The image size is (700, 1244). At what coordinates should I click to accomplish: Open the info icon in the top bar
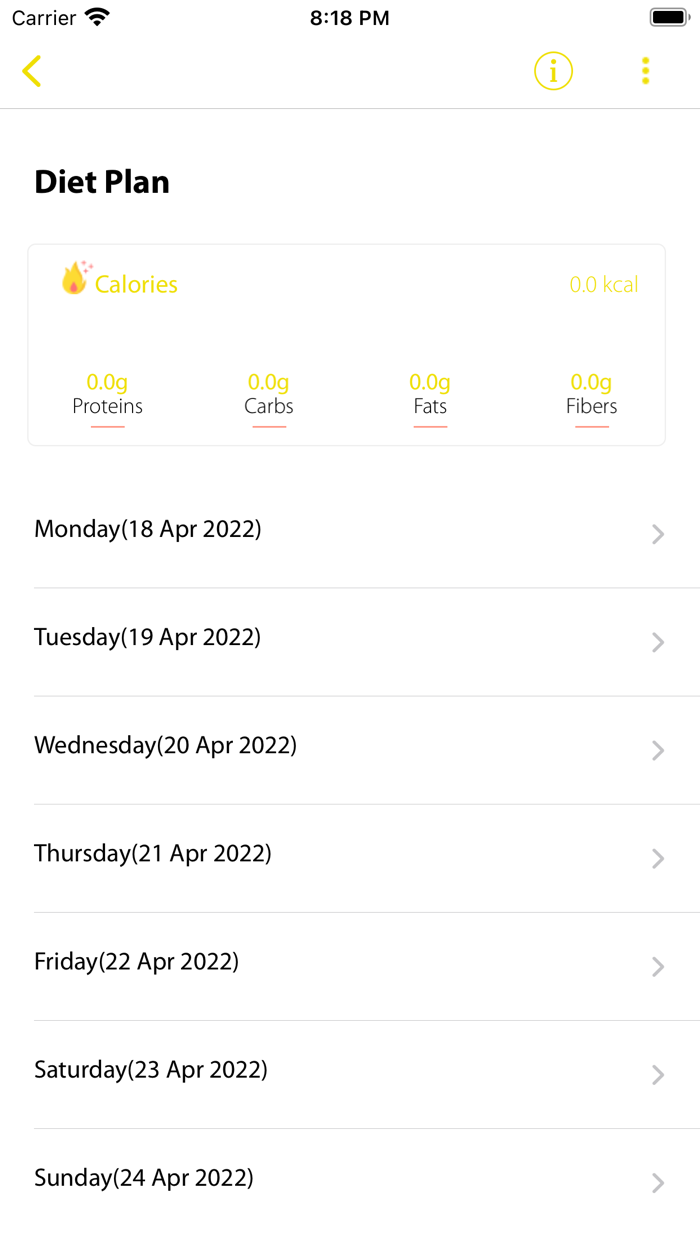coord(553,71)
